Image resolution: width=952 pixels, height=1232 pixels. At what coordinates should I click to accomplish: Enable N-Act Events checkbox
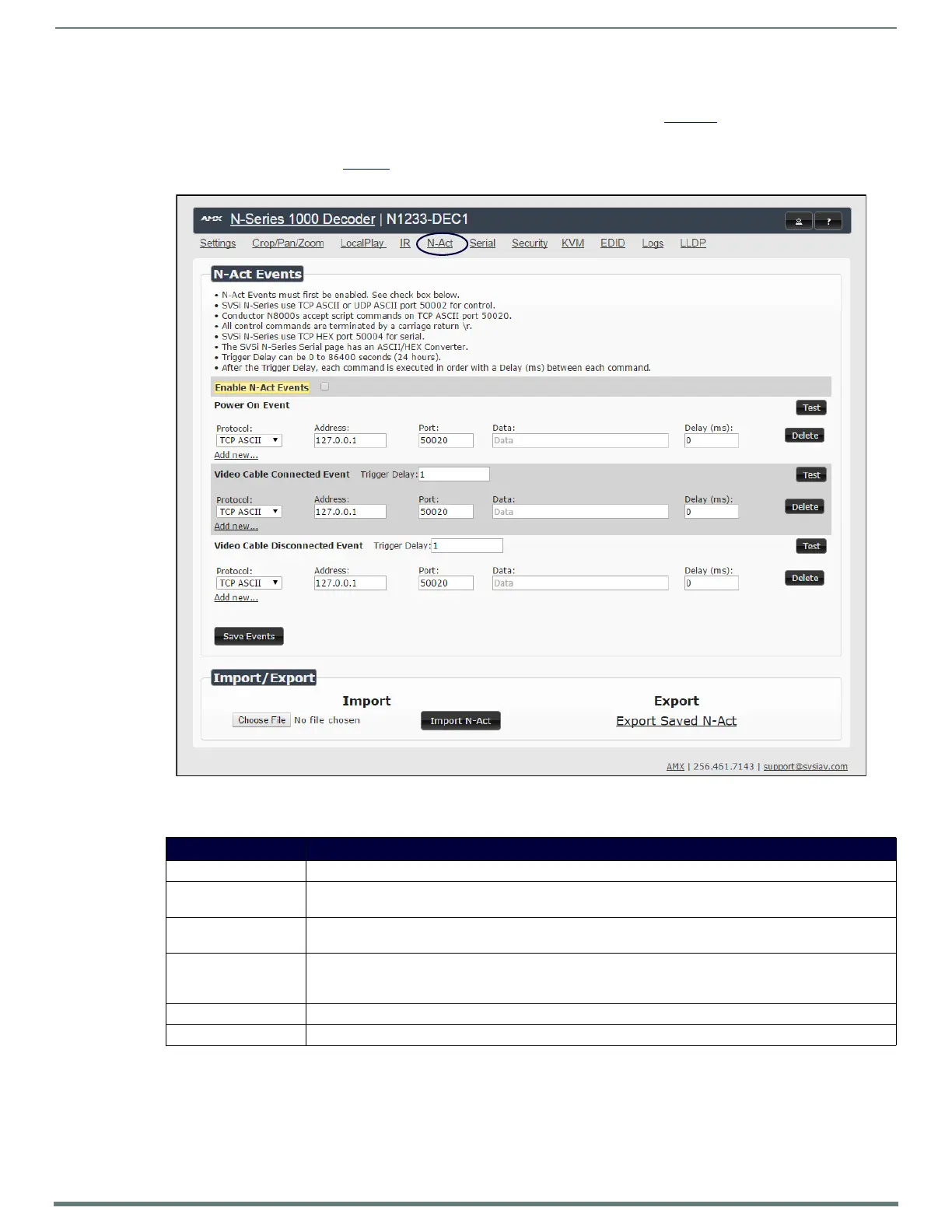coord(325,387)
